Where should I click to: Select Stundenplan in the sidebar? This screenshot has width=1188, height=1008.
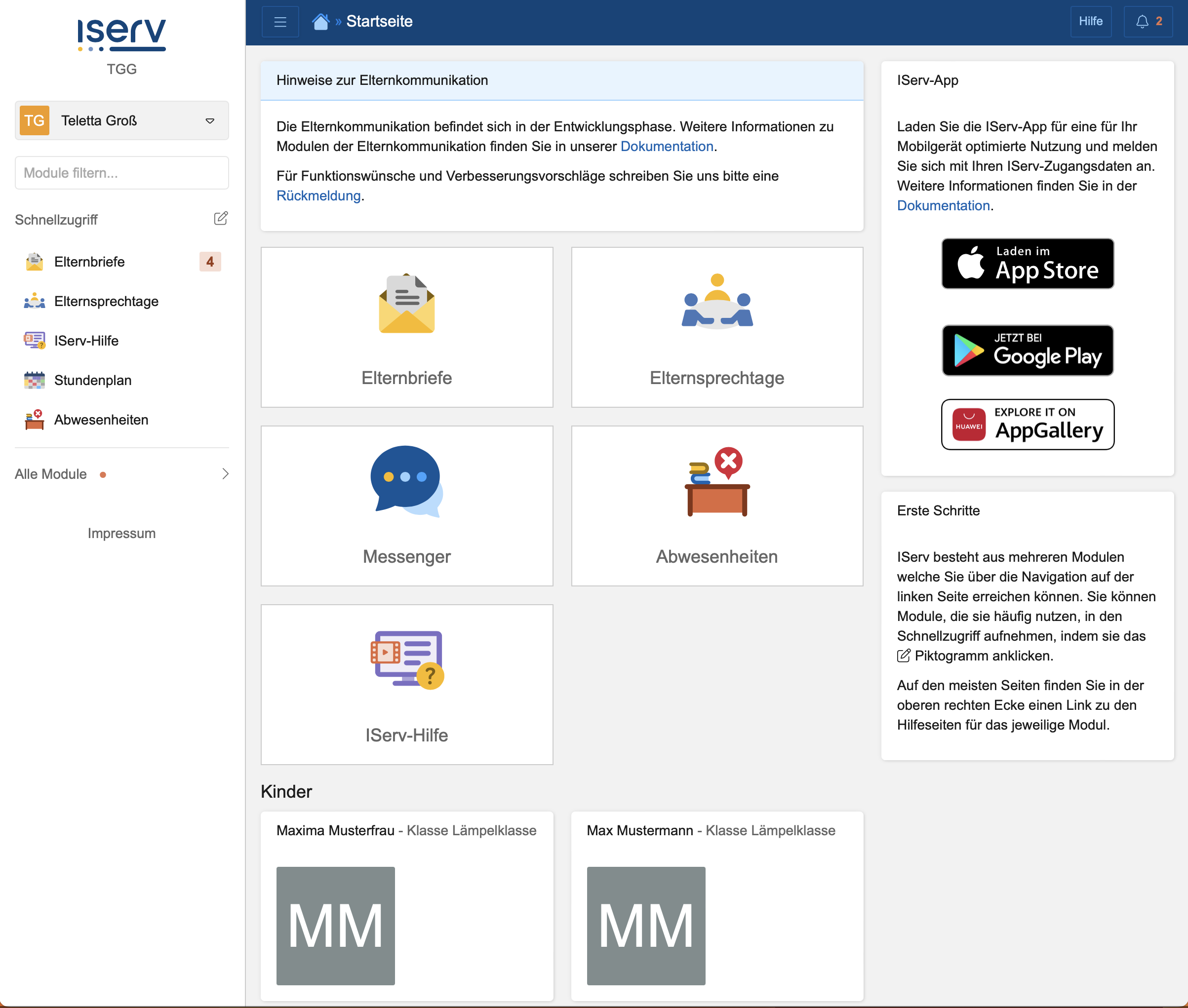92,380
